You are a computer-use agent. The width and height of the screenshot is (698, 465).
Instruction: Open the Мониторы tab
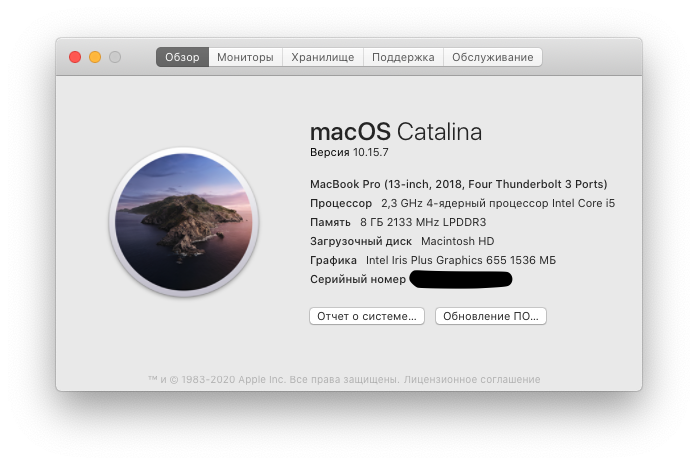point(245,57)
